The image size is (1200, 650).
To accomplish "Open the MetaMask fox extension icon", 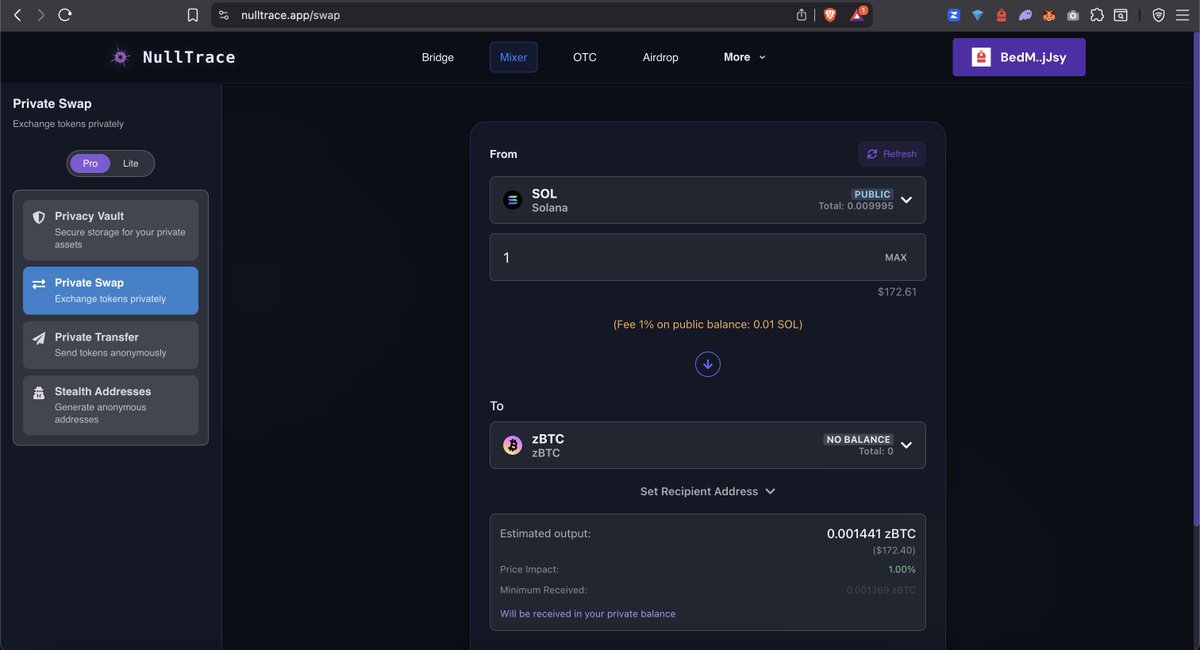I will [x=1049, y=15].
